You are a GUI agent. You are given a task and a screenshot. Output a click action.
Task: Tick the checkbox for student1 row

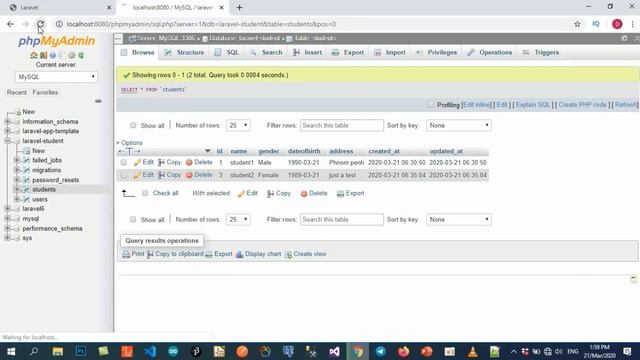click(124, 162)
